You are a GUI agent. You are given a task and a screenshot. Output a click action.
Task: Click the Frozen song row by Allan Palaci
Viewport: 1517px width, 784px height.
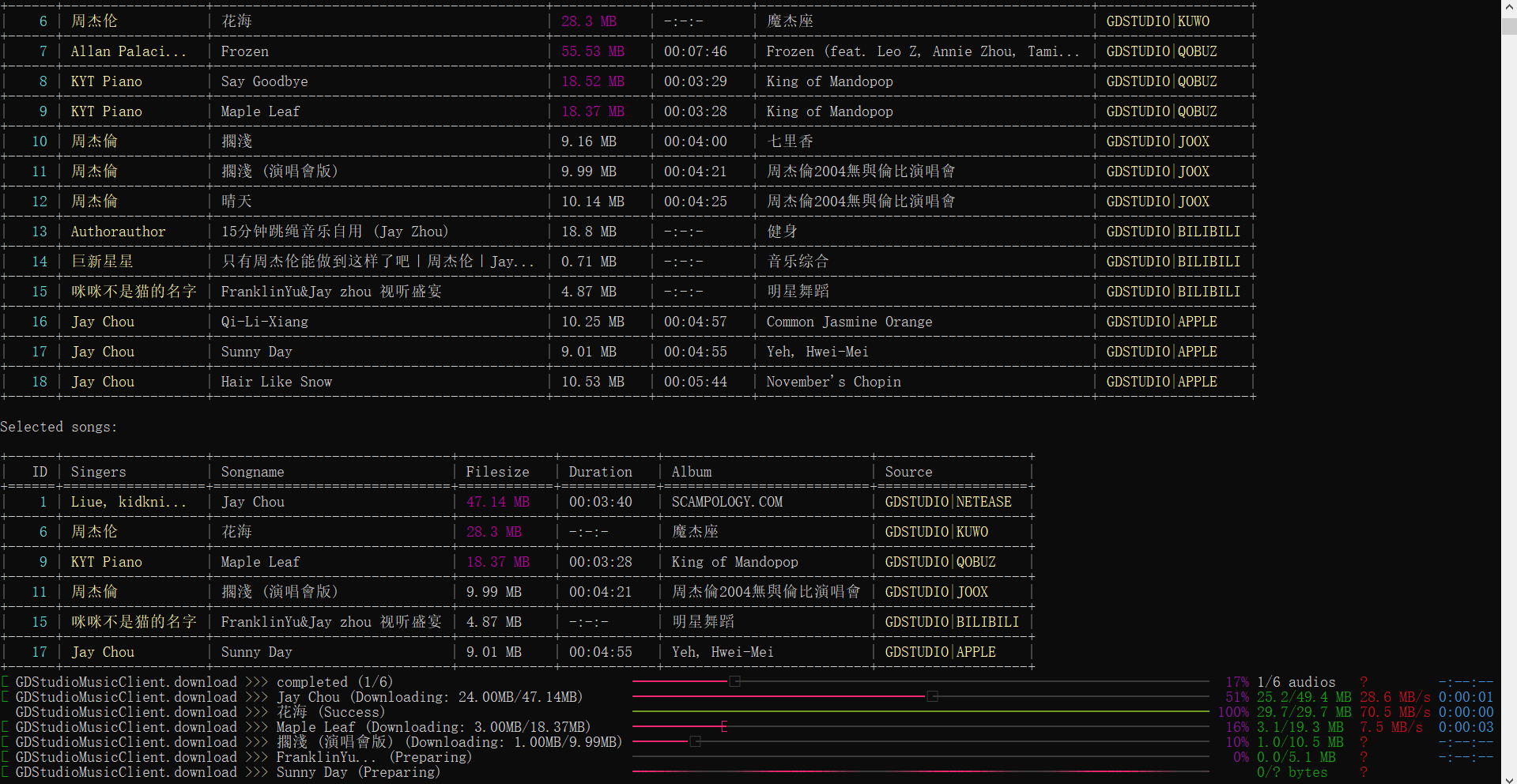(628, 51)
